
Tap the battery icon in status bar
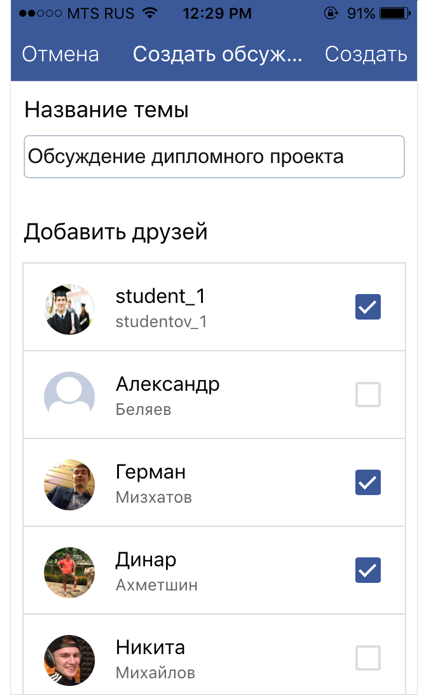pos(395,13)
